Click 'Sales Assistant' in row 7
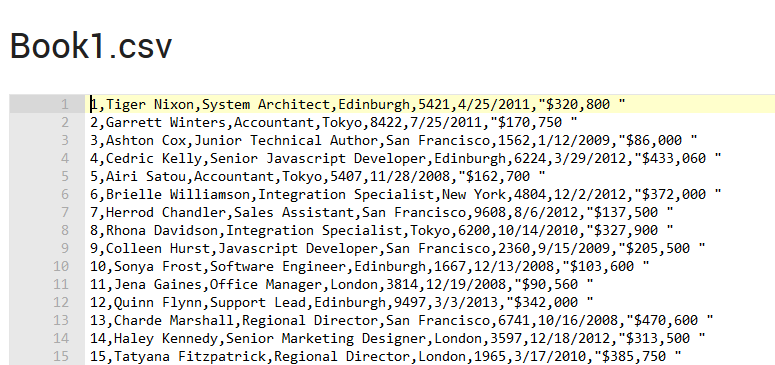 (x=294, y=212)
